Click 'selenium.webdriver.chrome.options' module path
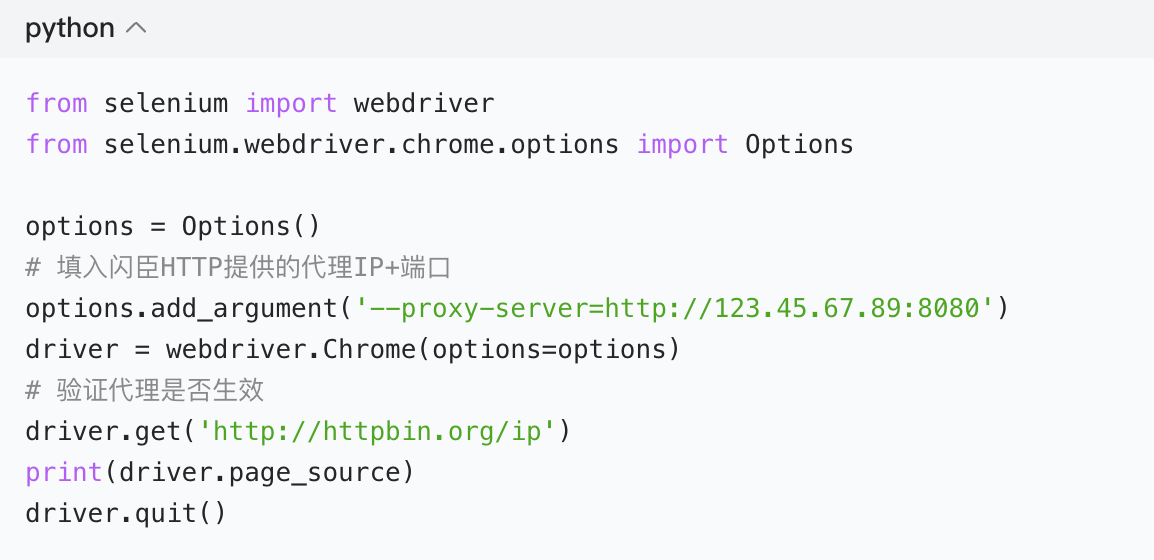1154x560 pixels. (361, 144)
